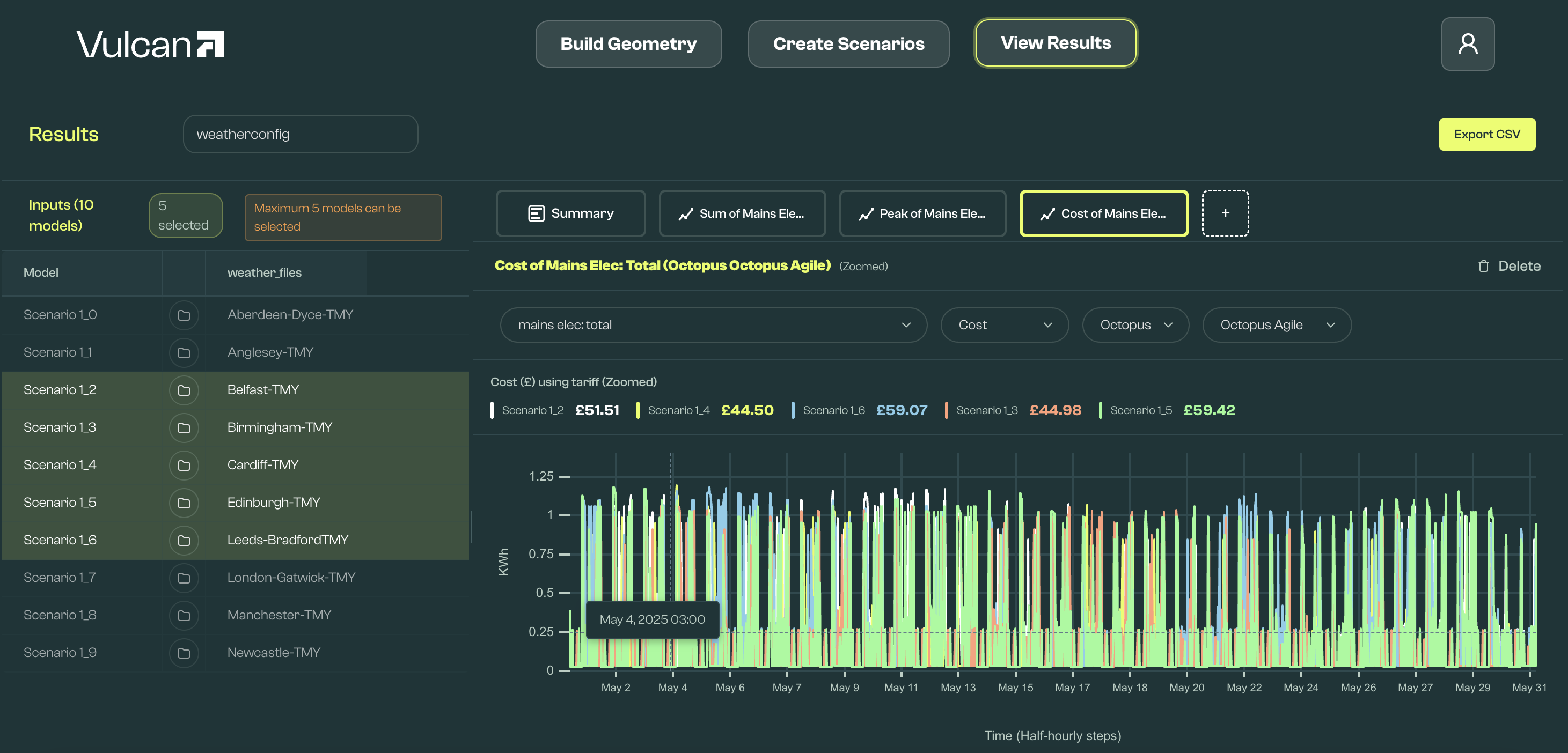Click the Export CSV button

(1486, 135)
